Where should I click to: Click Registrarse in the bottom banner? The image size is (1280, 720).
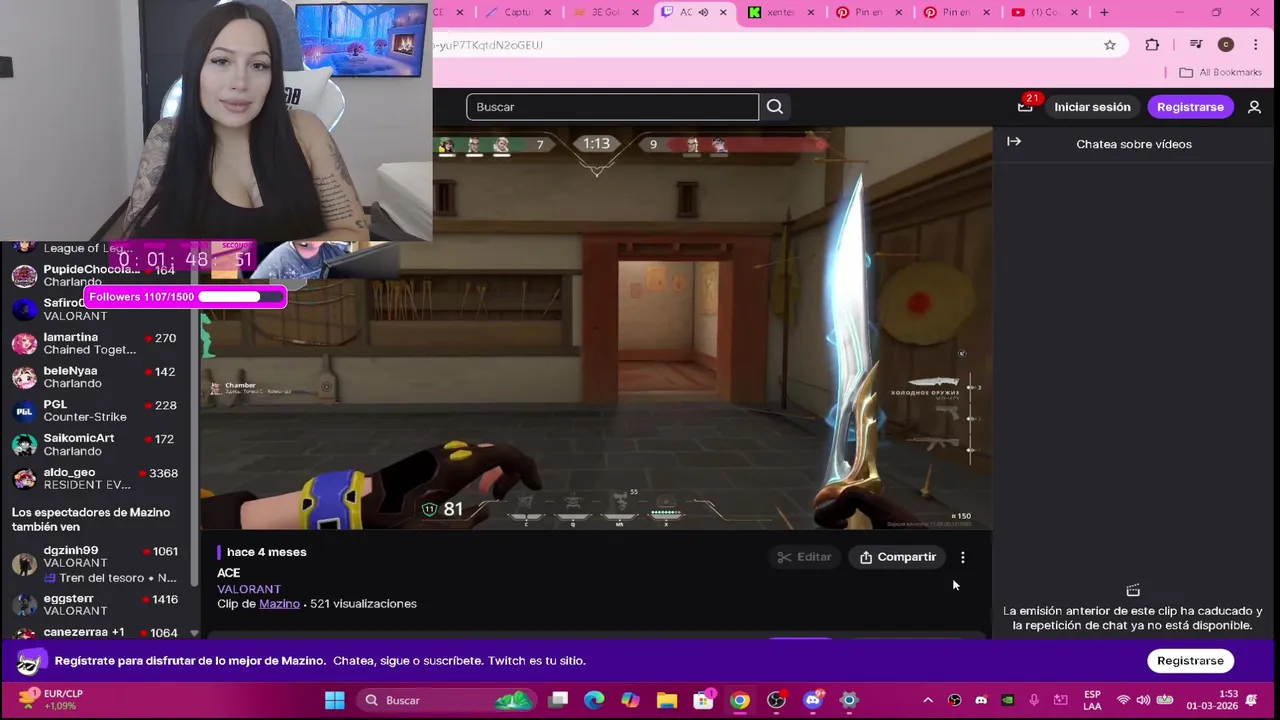pyautogui.click(x=1190, y=660)
